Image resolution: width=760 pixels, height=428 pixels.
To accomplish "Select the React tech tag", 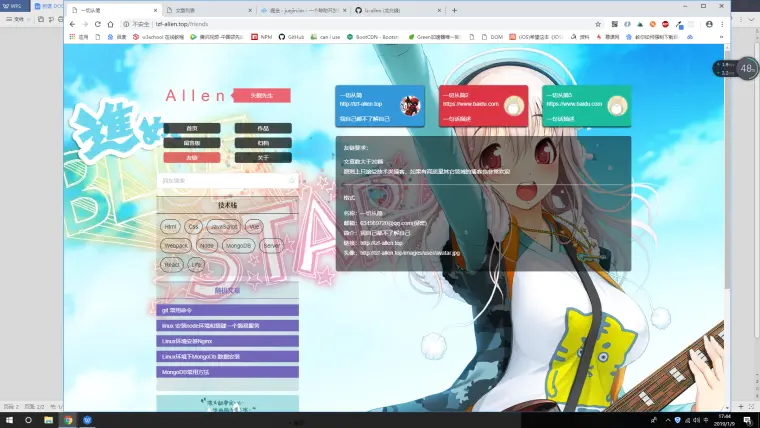I will (172, 265).
